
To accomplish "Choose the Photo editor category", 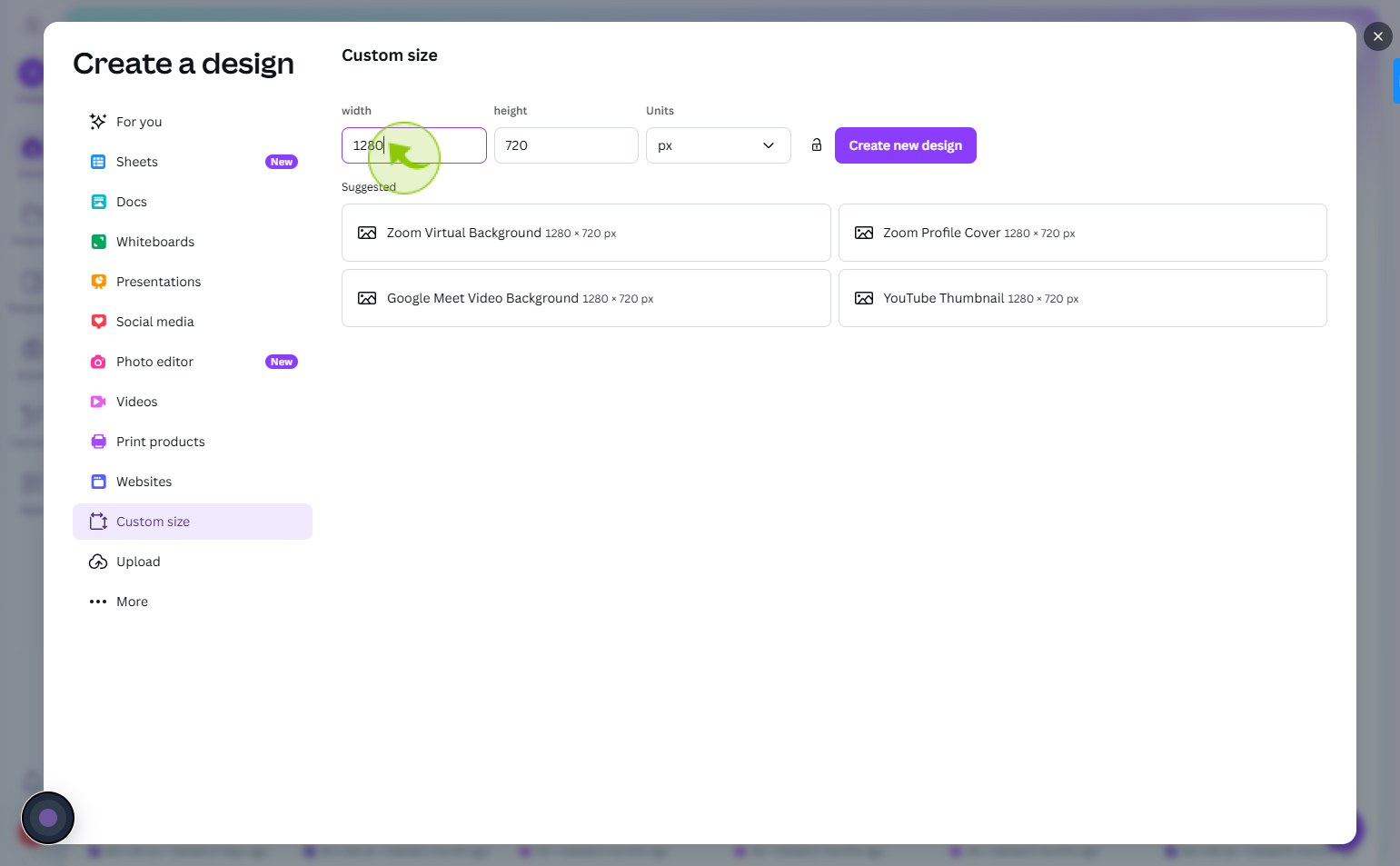I will [x=193, y=362].
